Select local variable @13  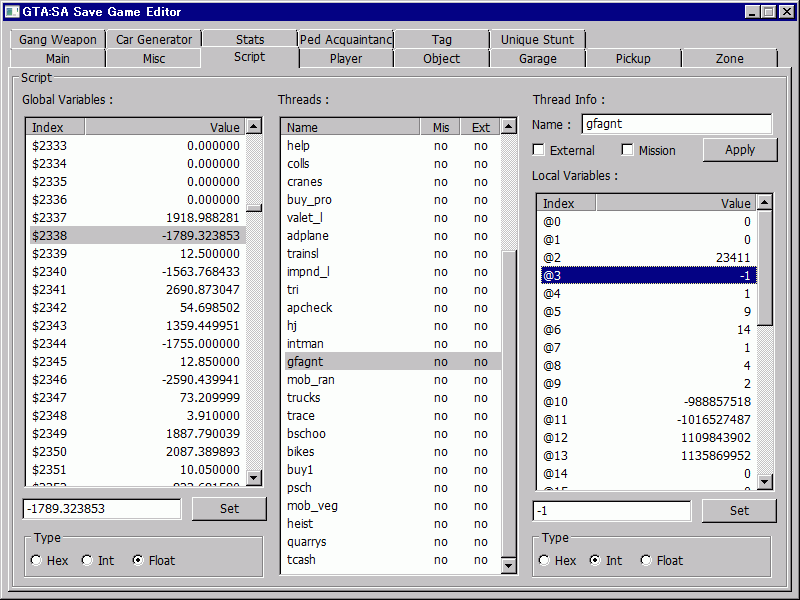point(648,455)
